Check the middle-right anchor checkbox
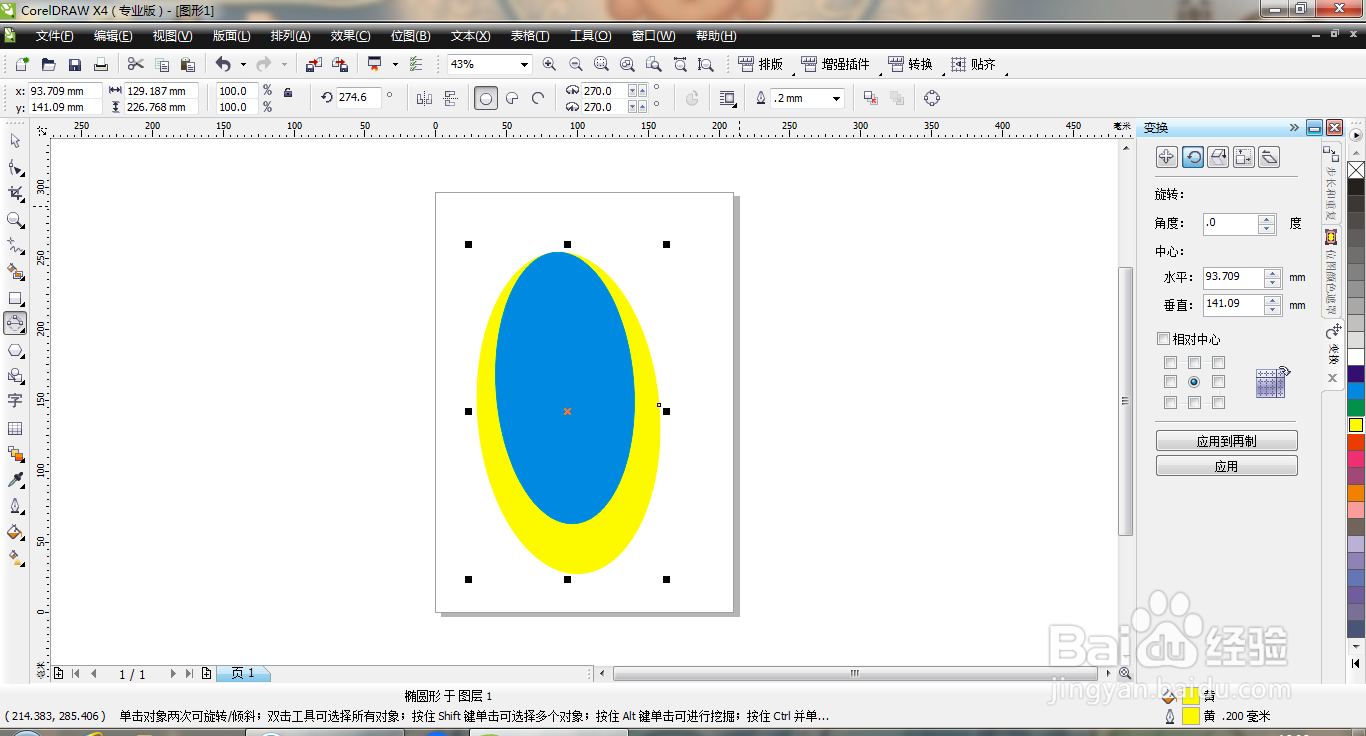The width and height of the screenshot is (1366, 736). pos(1218,382)
